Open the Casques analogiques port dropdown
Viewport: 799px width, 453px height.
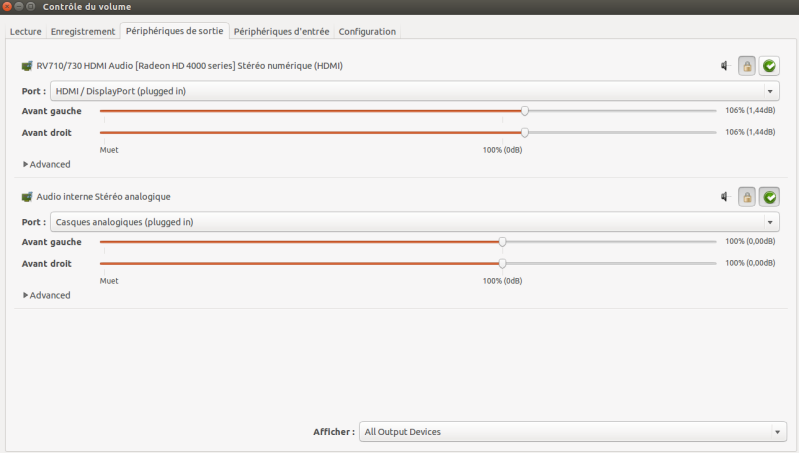click(415, 222)
